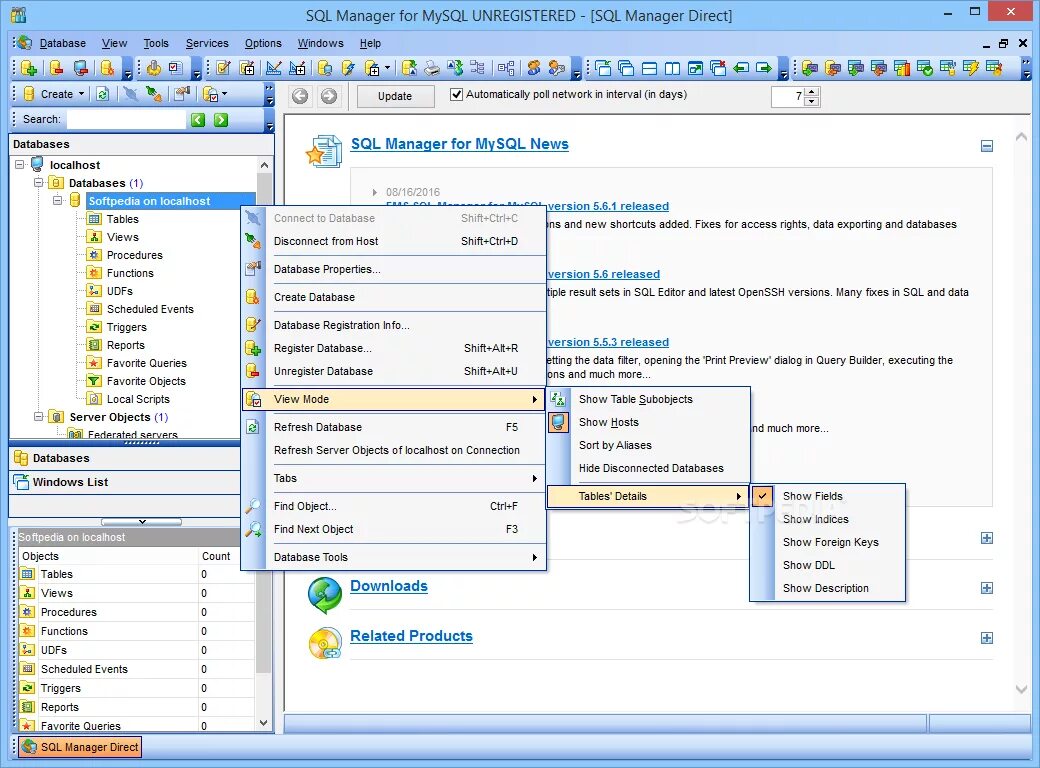Open the Downloads link
Viewport: 1040px width, 768px height.
(x=389, y=586)
